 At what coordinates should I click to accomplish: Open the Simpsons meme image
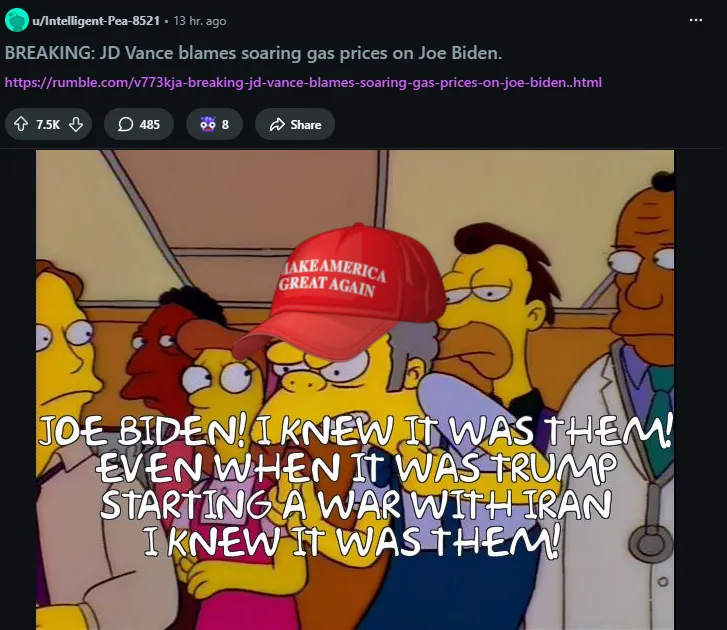pos(355,389)
